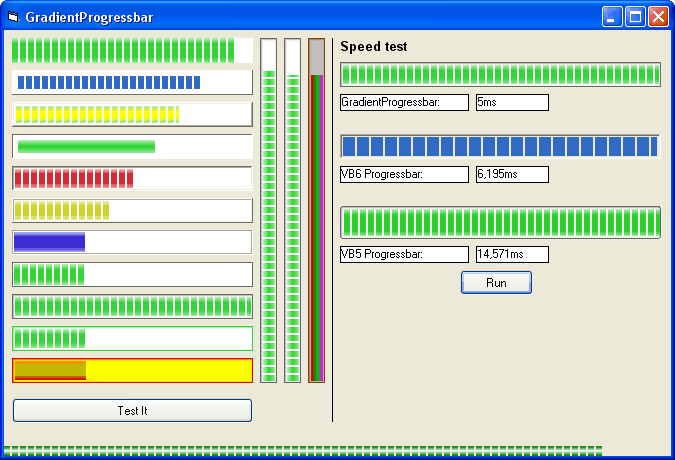Click the blue segmented VB6 speed test bar

pos(500,146)
